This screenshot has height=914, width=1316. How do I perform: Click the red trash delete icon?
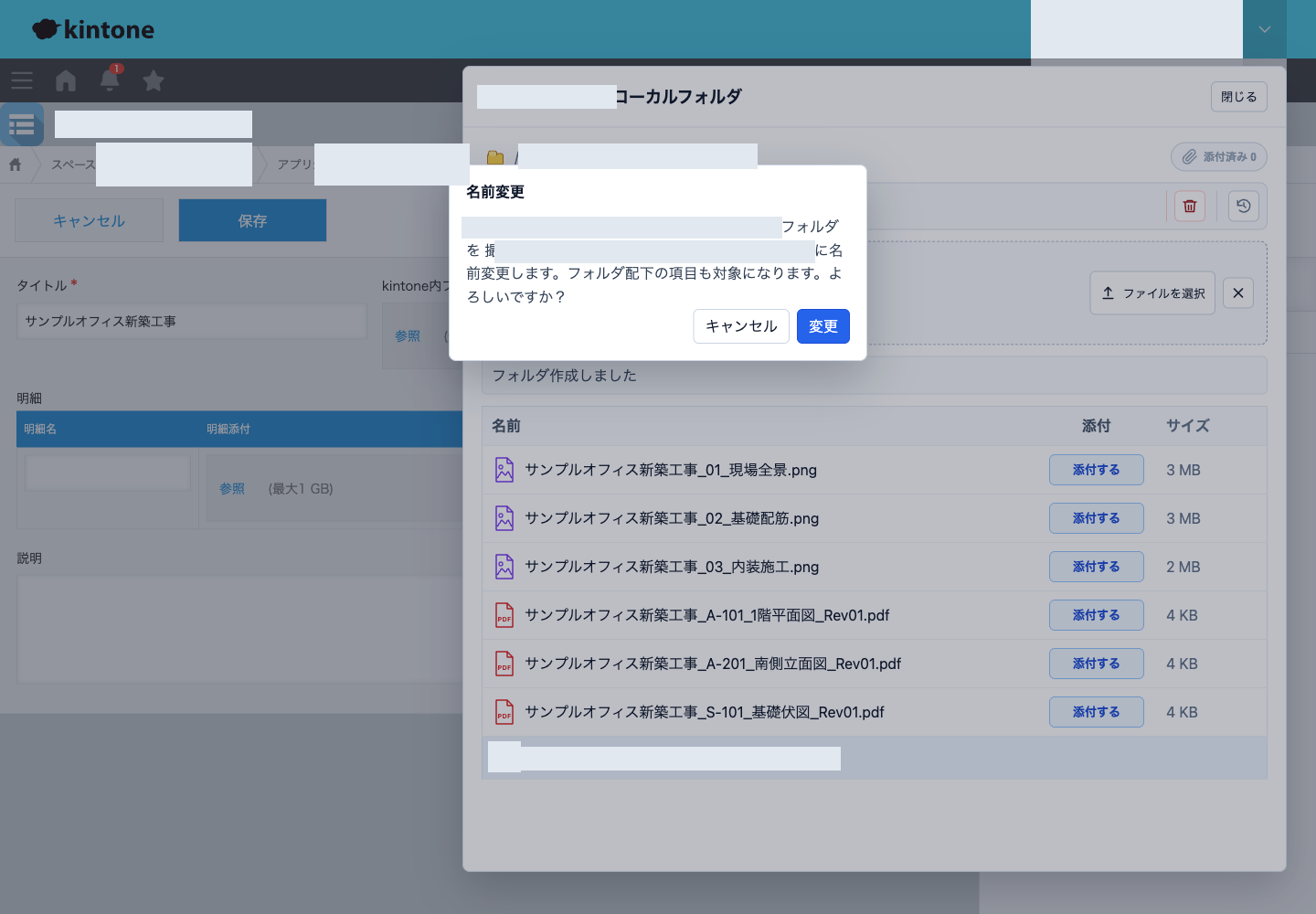(1190, 206)
